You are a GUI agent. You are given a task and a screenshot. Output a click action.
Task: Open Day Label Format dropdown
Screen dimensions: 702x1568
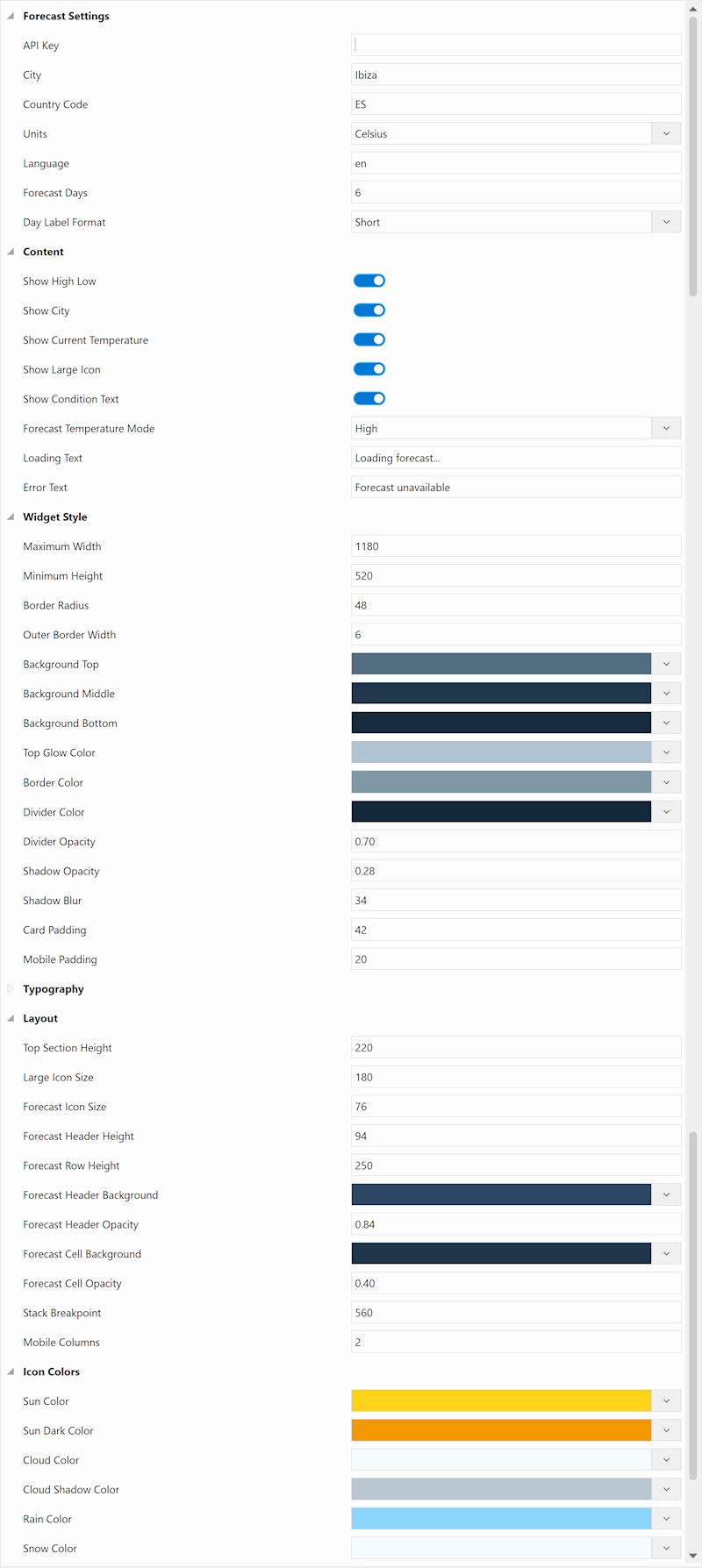coord(666,223)
